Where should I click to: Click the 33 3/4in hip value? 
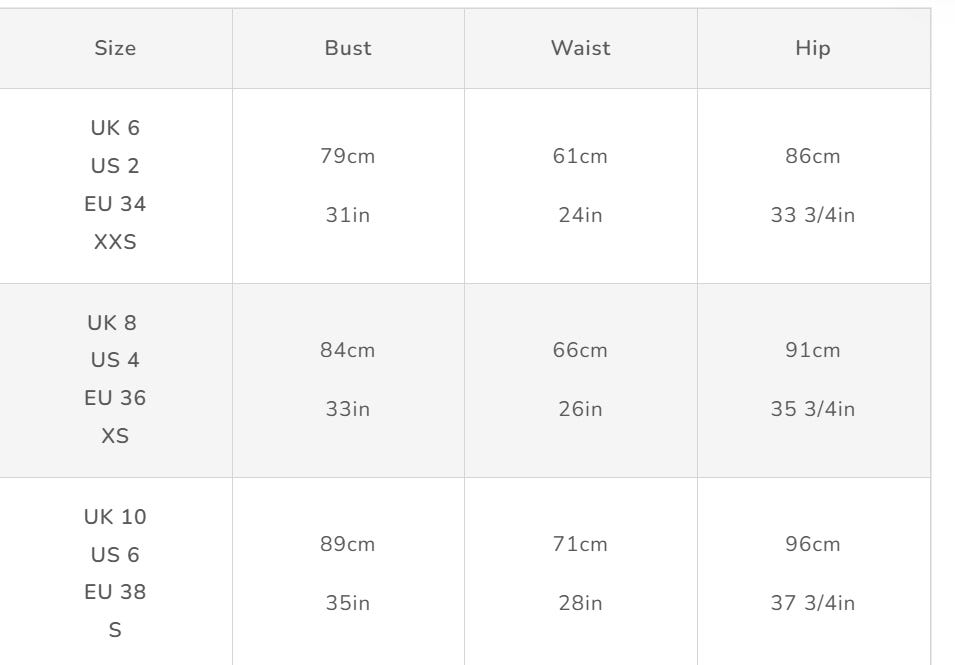[x=812, y=215]
